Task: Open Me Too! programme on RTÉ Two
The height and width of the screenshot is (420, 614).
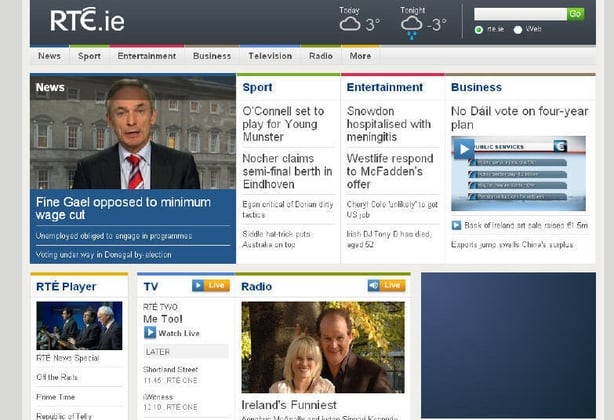Action: (163, 319)
